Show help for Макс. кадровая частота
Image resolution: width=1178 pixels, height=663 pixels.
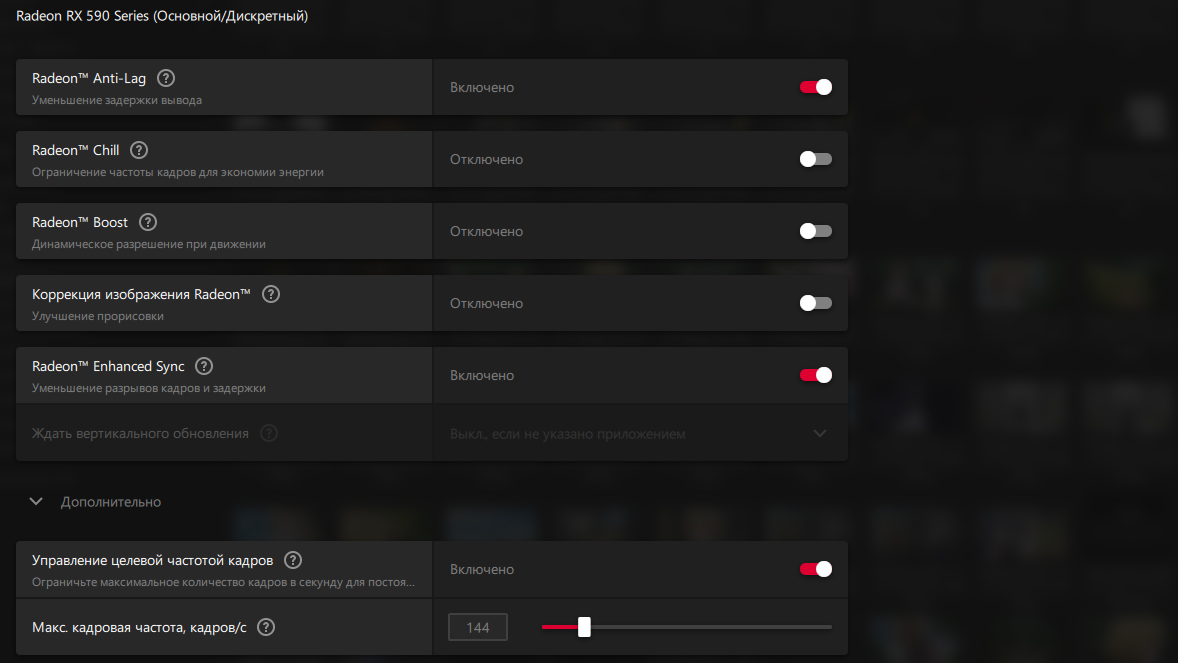[266, 627]
